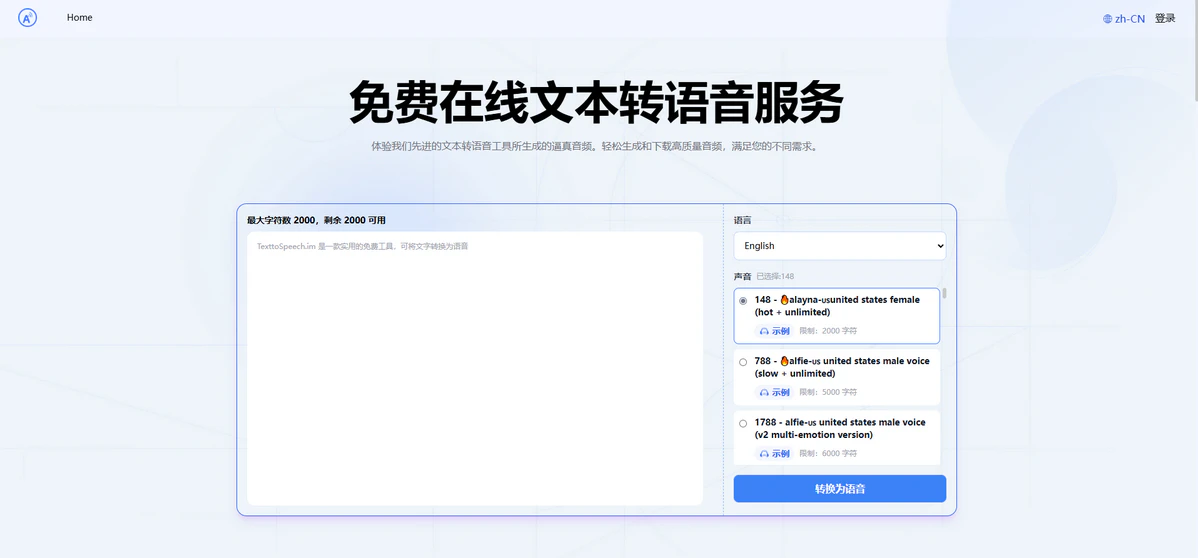Play sample for voice 1788 alfie

pyautogui.click(x=774, y=453)
